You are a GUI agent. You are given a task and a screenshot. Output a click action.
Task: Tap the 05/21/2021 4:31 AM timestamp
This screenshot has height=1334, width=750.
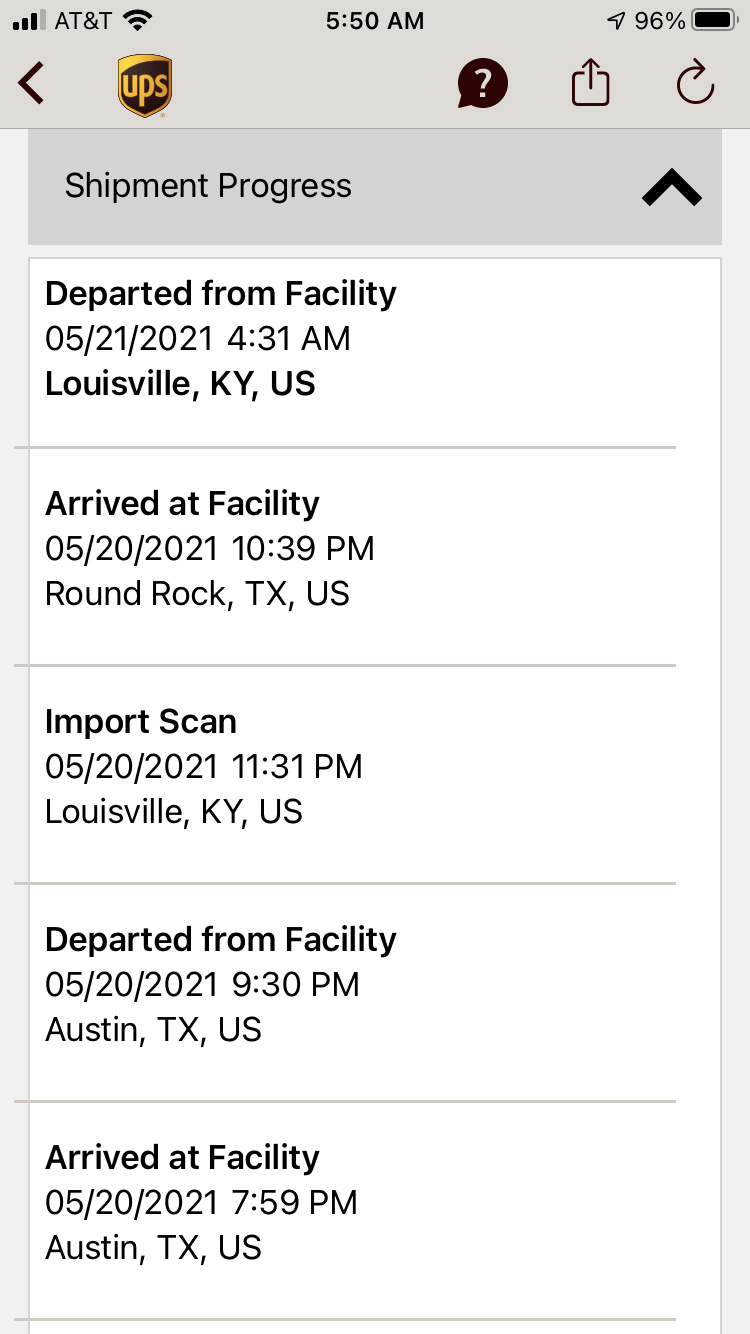coord(198,339)
